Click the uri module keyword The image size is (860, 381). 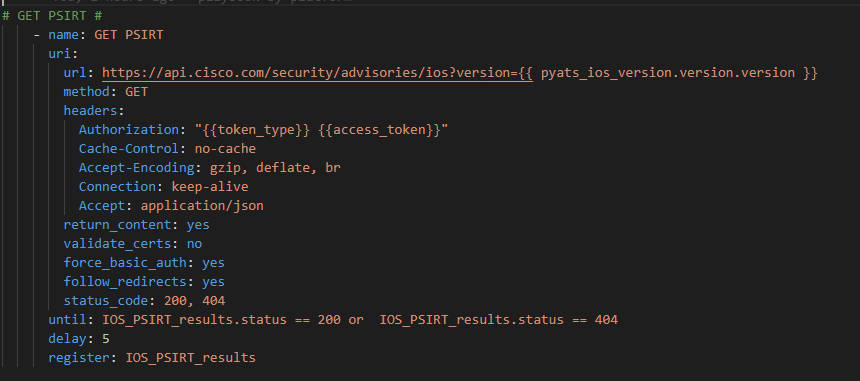point(59,54)
